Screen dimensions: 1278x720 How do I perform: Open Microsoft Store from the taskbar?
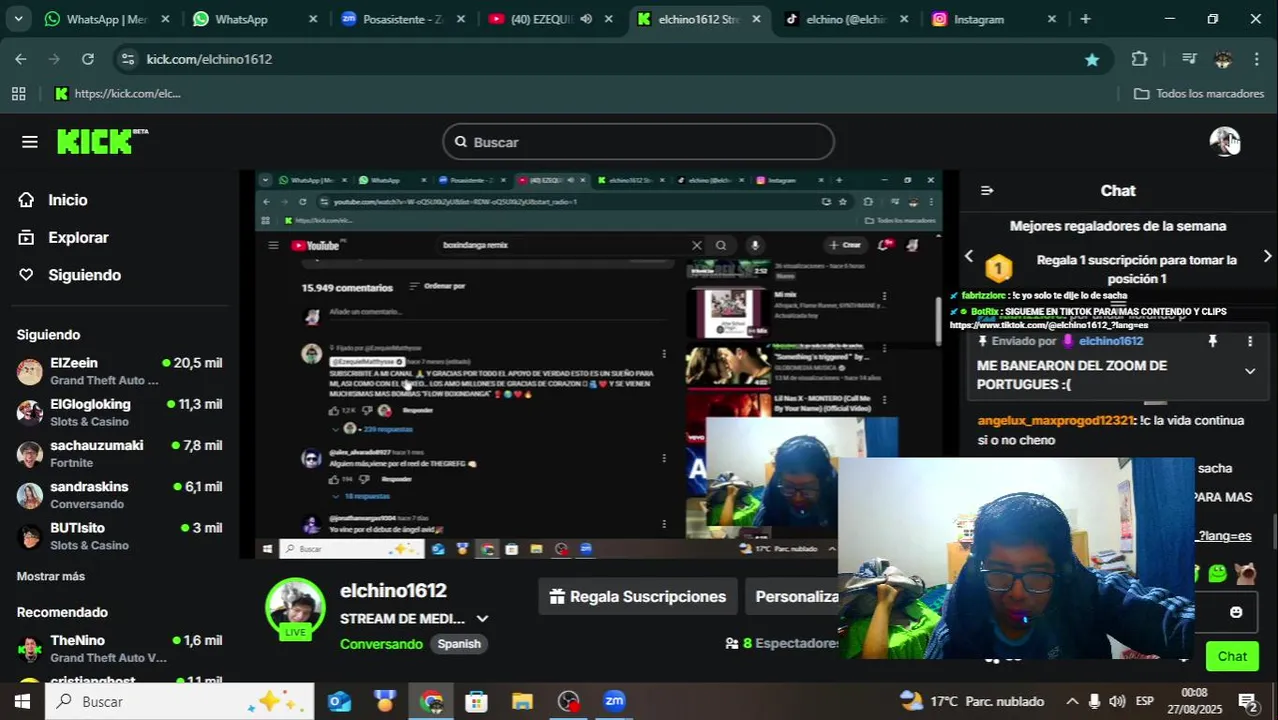pyautogui.click(x=476, y=701)
